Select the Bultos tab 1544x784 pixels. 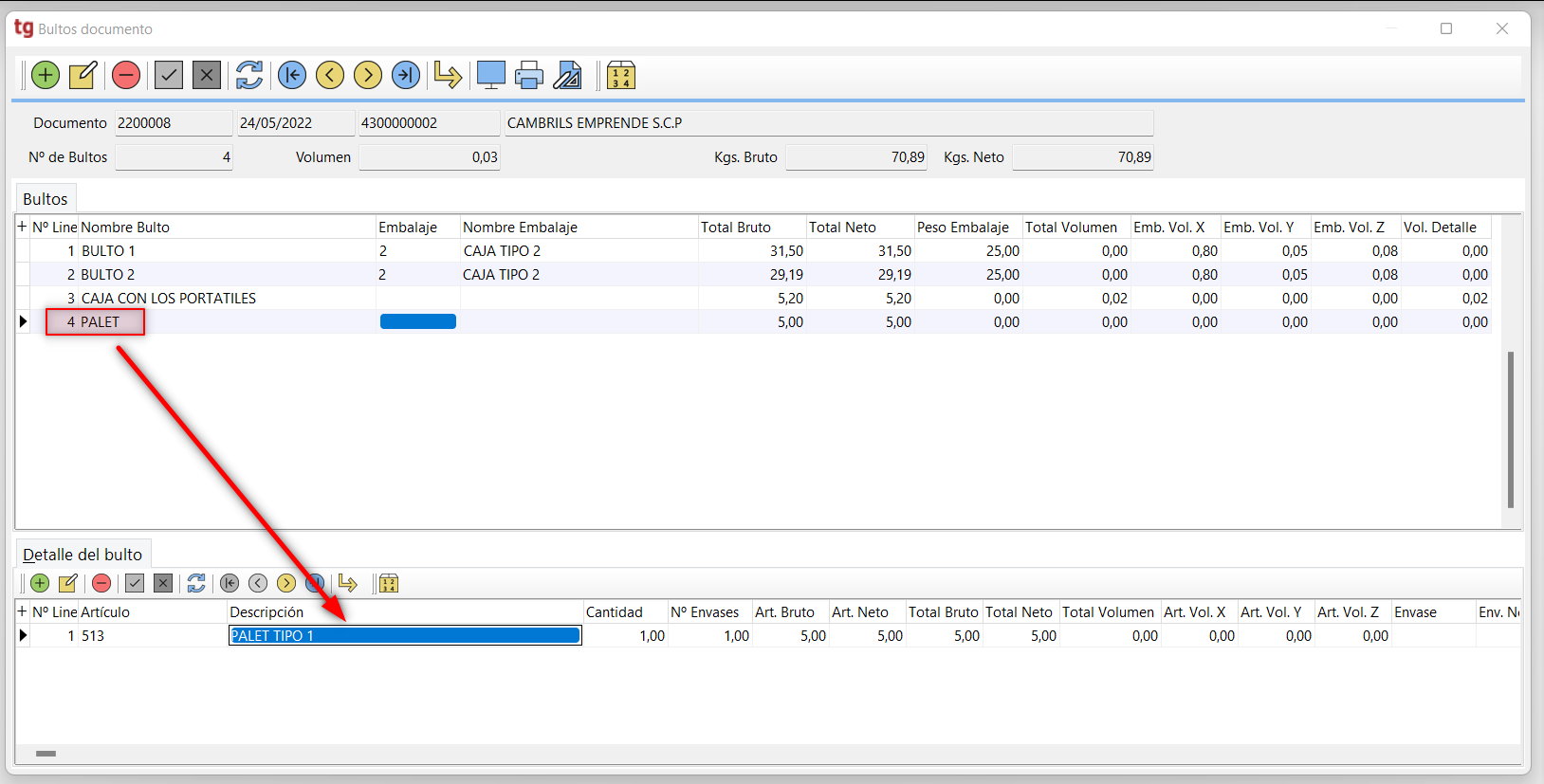[x=46, y=199]
